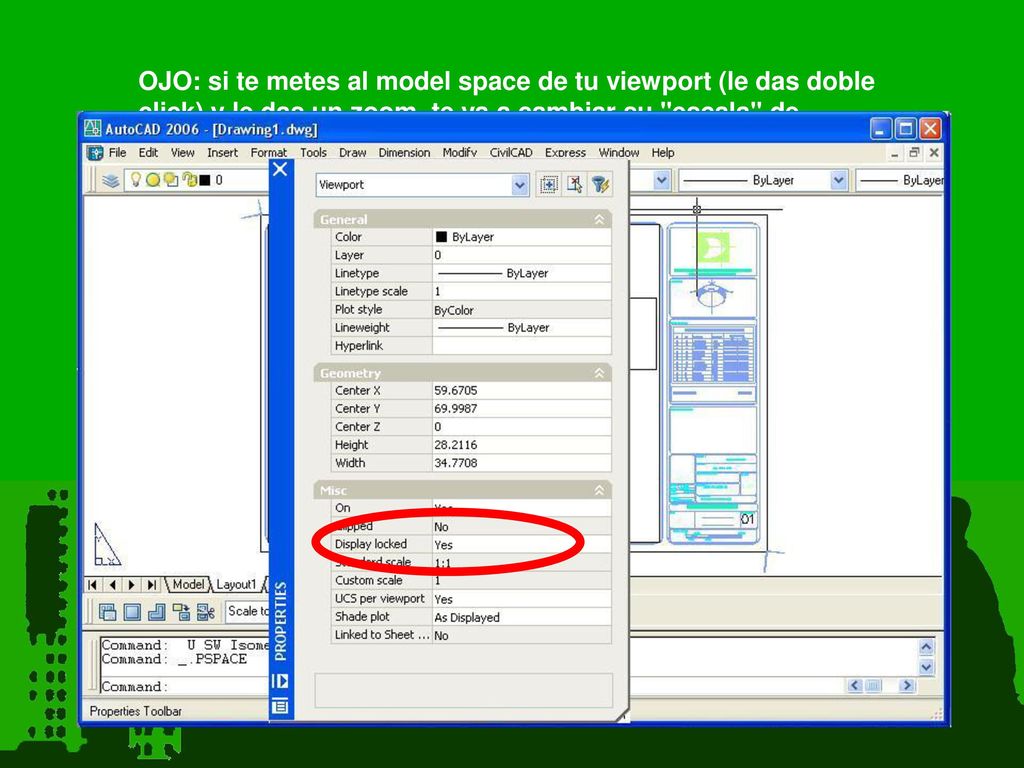Image resolution: width=1024 pixels, height=768 pixels.
Task: Click Linked to Sheet No value
Action: [x=521, y=635]
